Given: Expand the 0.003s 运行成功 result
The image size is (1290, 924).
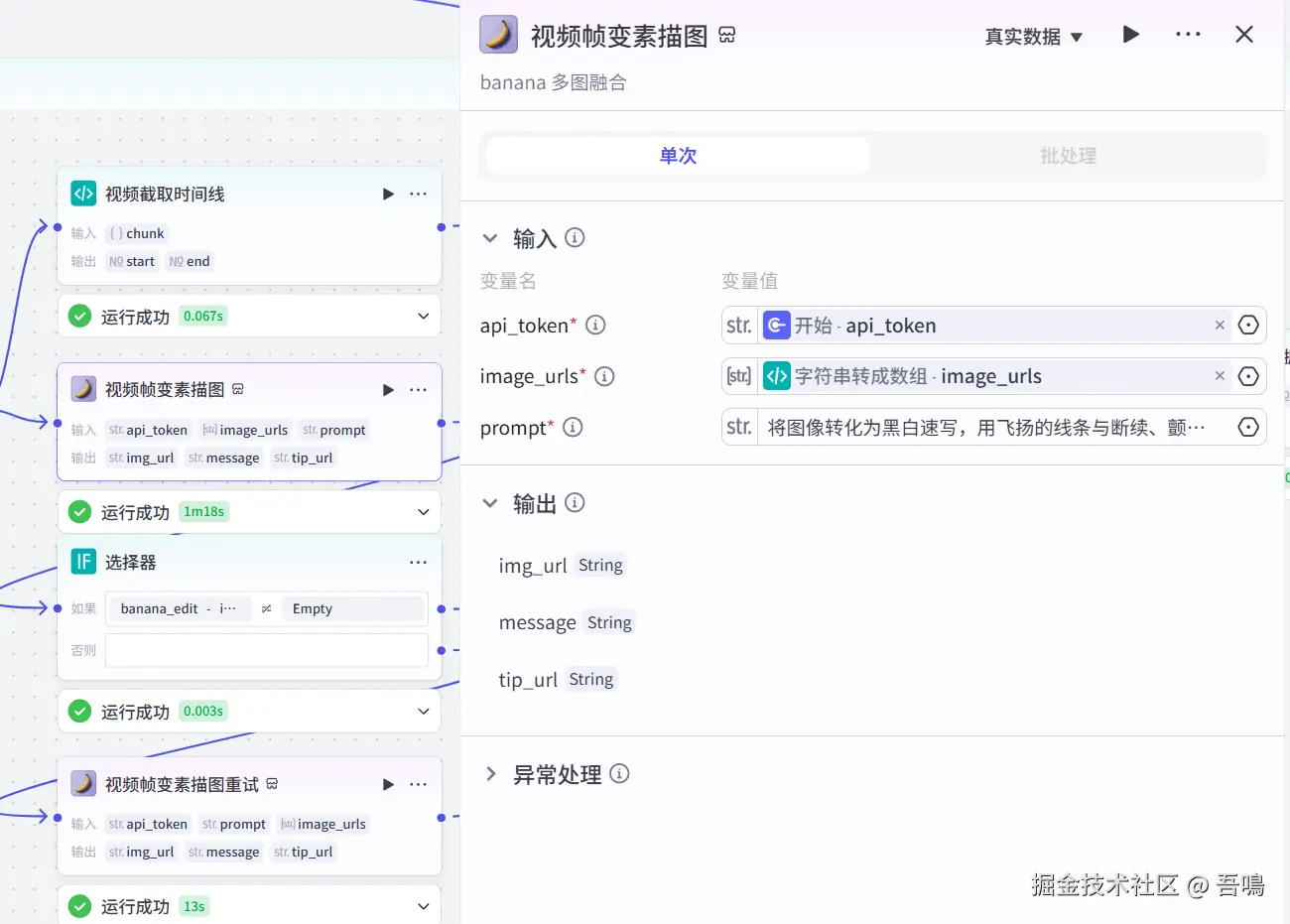Looking at the screenshot, I should coord(424,712).
